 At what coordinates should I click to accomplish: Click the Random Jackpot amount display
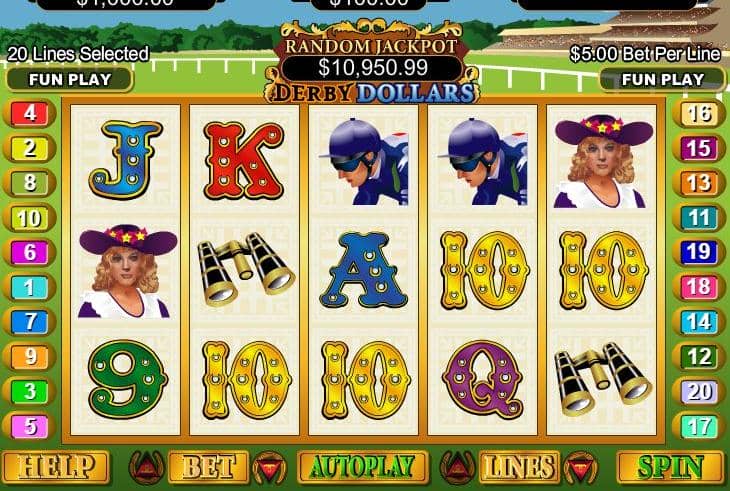tap(372, 68)
